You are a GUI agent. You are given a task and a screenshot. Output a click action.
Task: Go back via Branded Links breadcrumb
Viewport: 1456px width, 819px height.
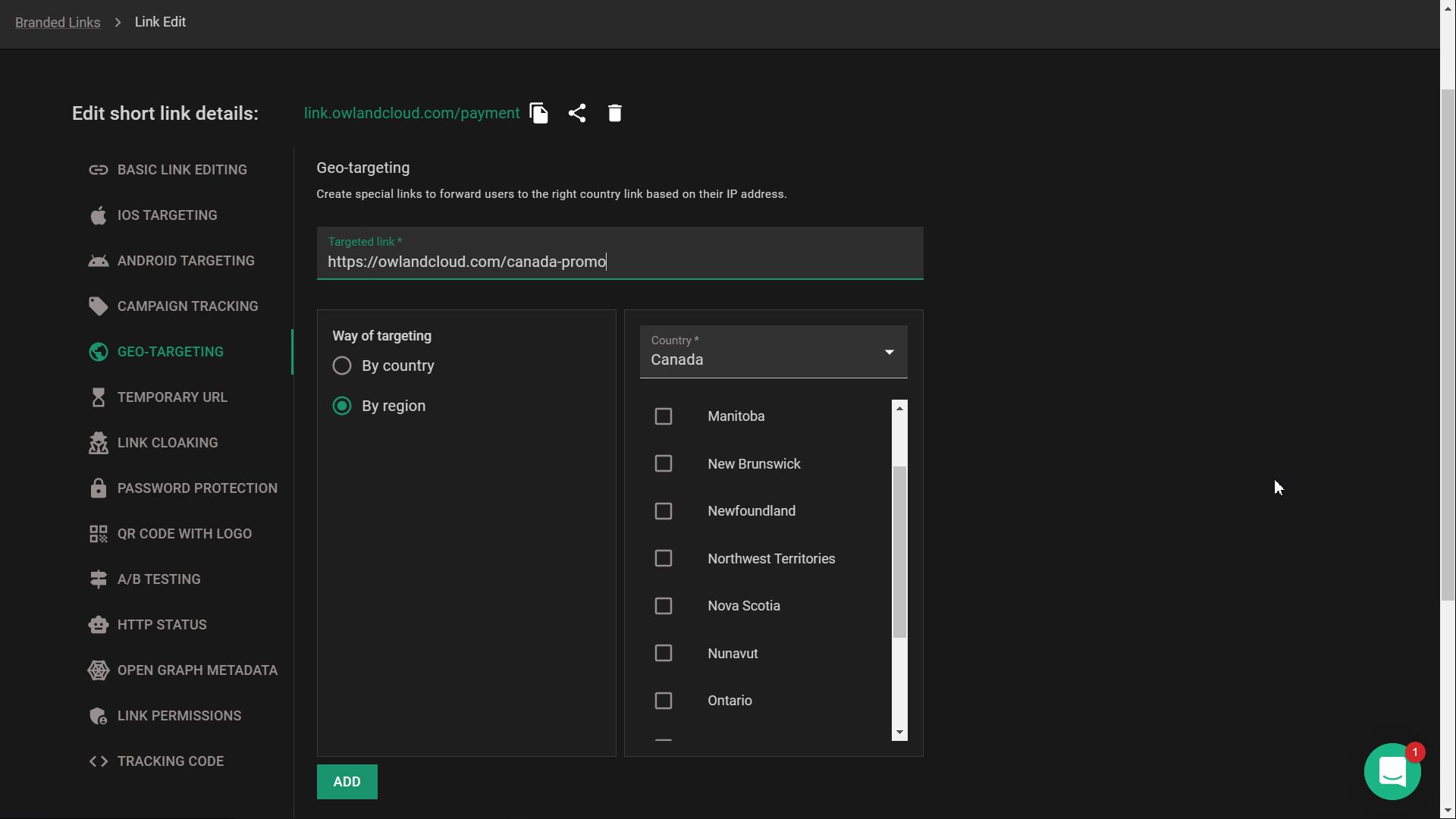(58, 23)
